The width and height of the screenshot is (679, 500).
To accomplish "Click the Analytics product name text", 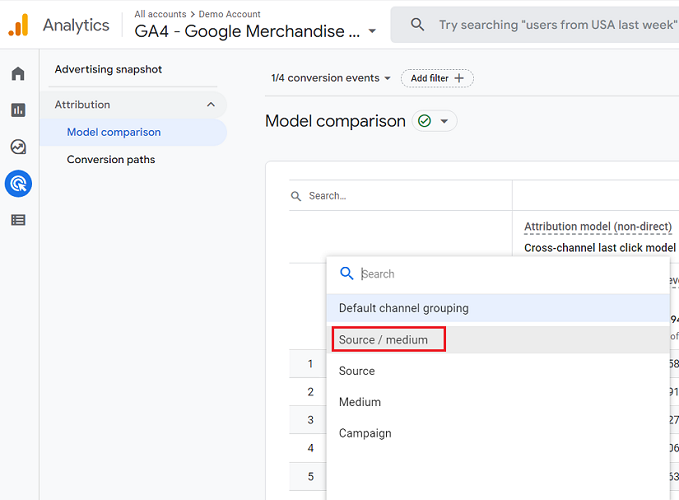I will [x=76, y=25].
